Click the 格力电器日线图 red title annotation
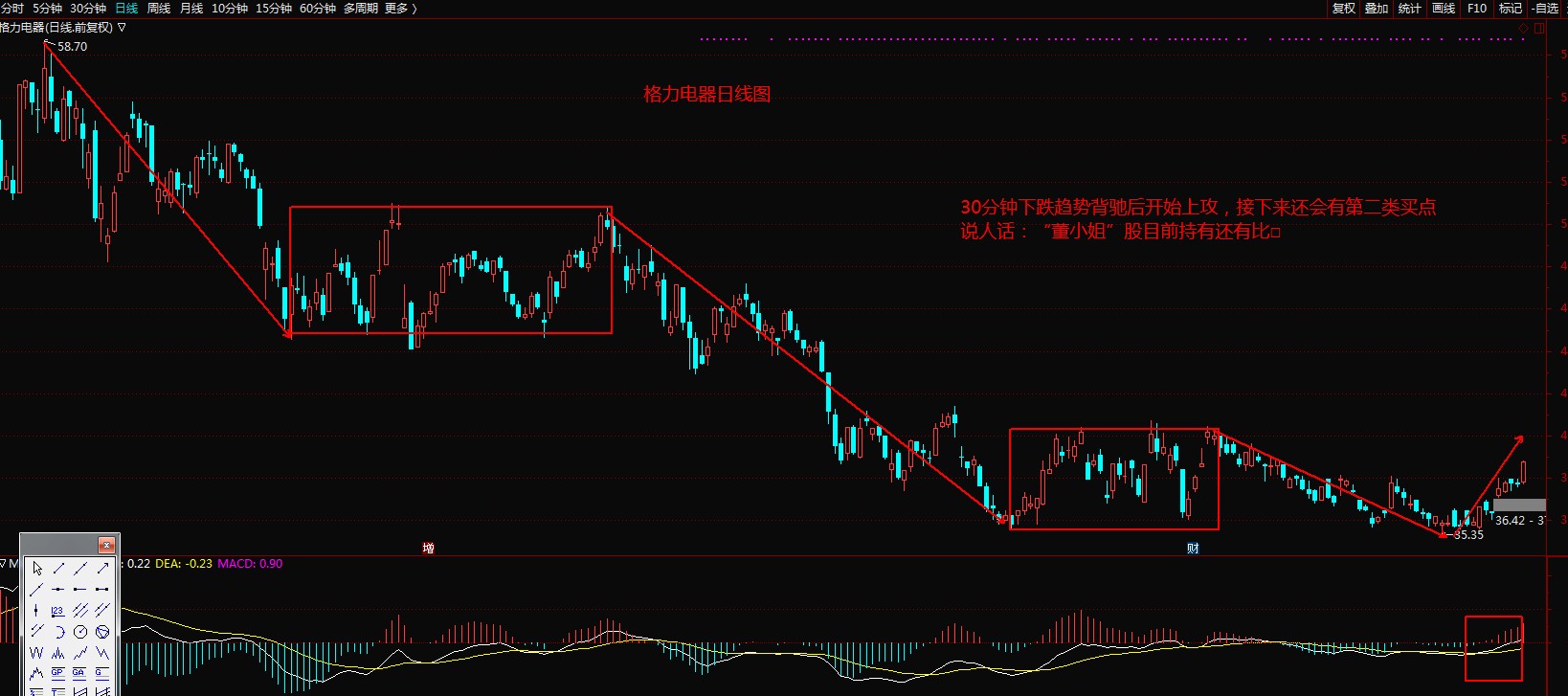 click(707, 94)
